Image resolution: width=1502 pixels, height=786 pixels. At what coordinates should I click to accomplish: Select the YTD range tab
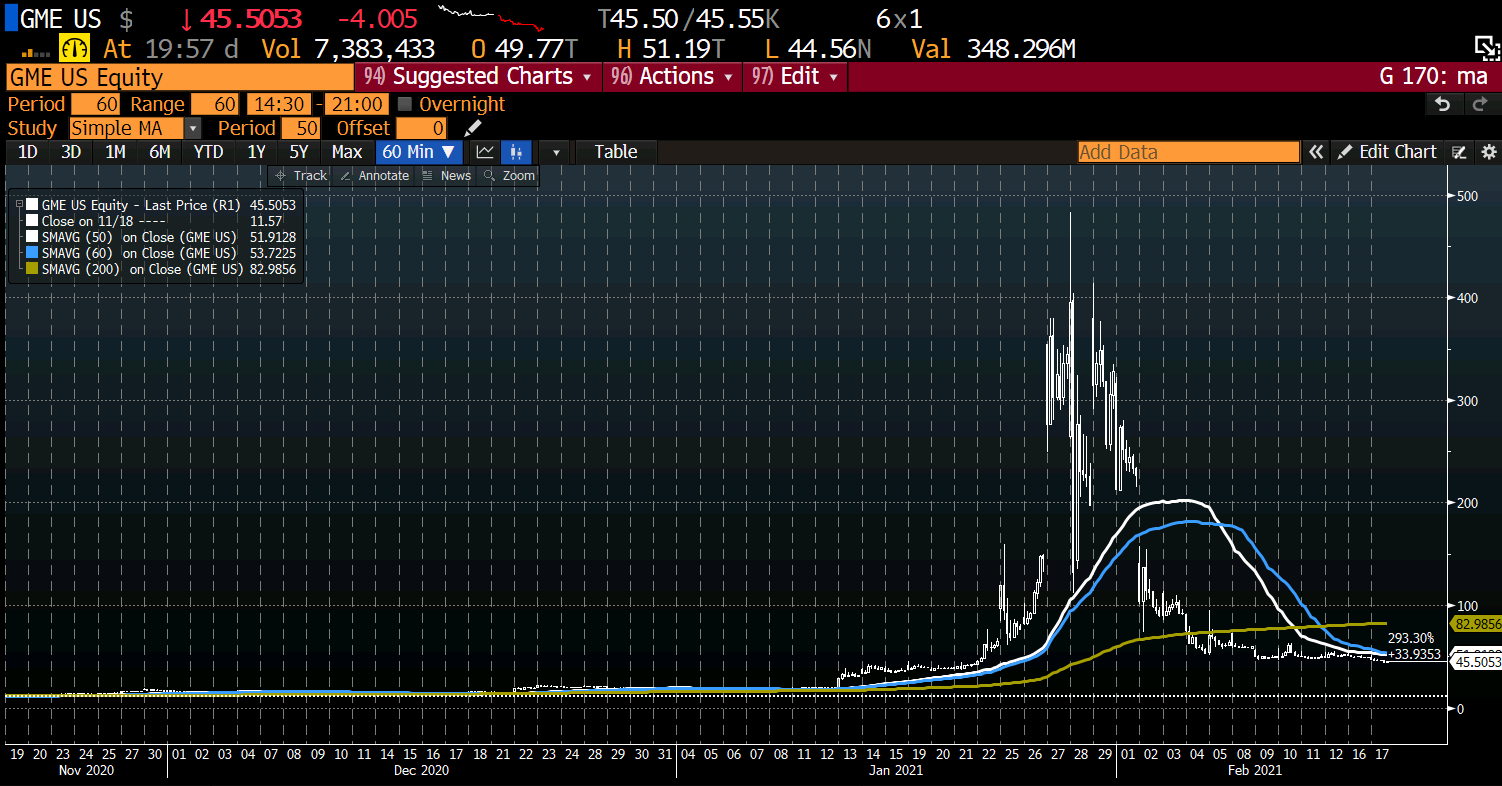tap(208, 152)
